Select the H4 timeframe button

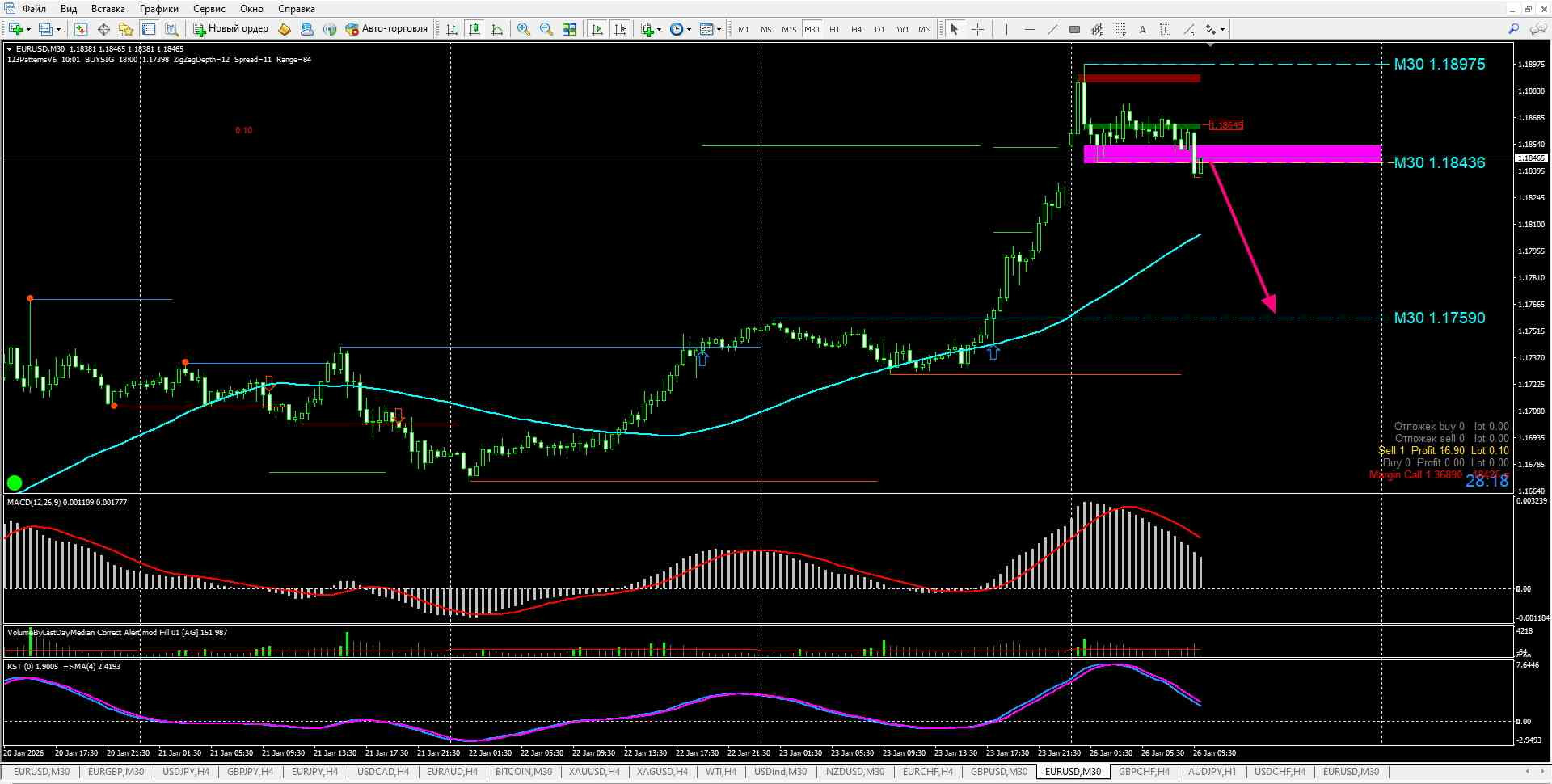click(x=857, y=29)
